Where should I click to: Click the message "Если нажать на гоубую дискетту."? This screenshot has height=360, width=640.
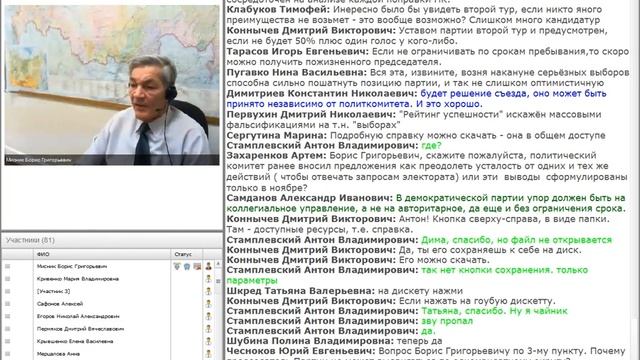477,301
